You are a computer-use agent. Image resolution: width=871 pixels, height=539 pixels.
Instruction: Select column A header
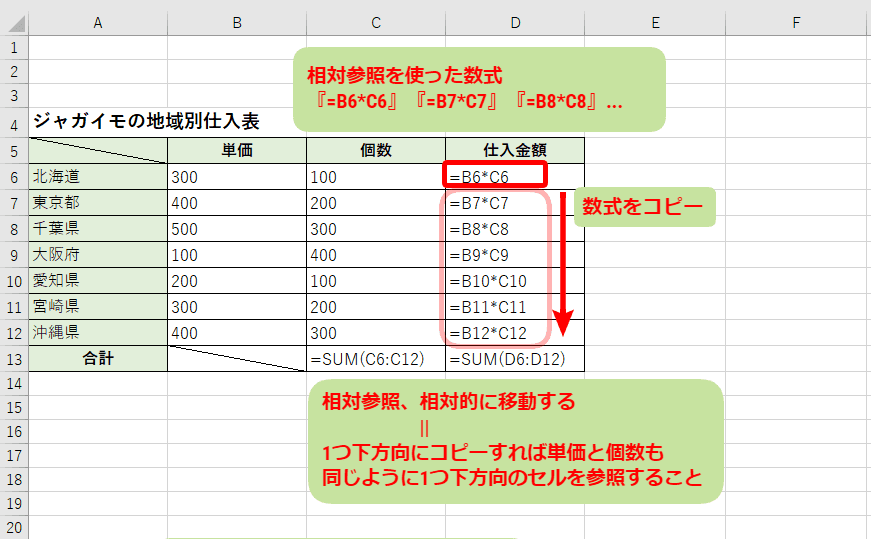(x=98, y=23)
